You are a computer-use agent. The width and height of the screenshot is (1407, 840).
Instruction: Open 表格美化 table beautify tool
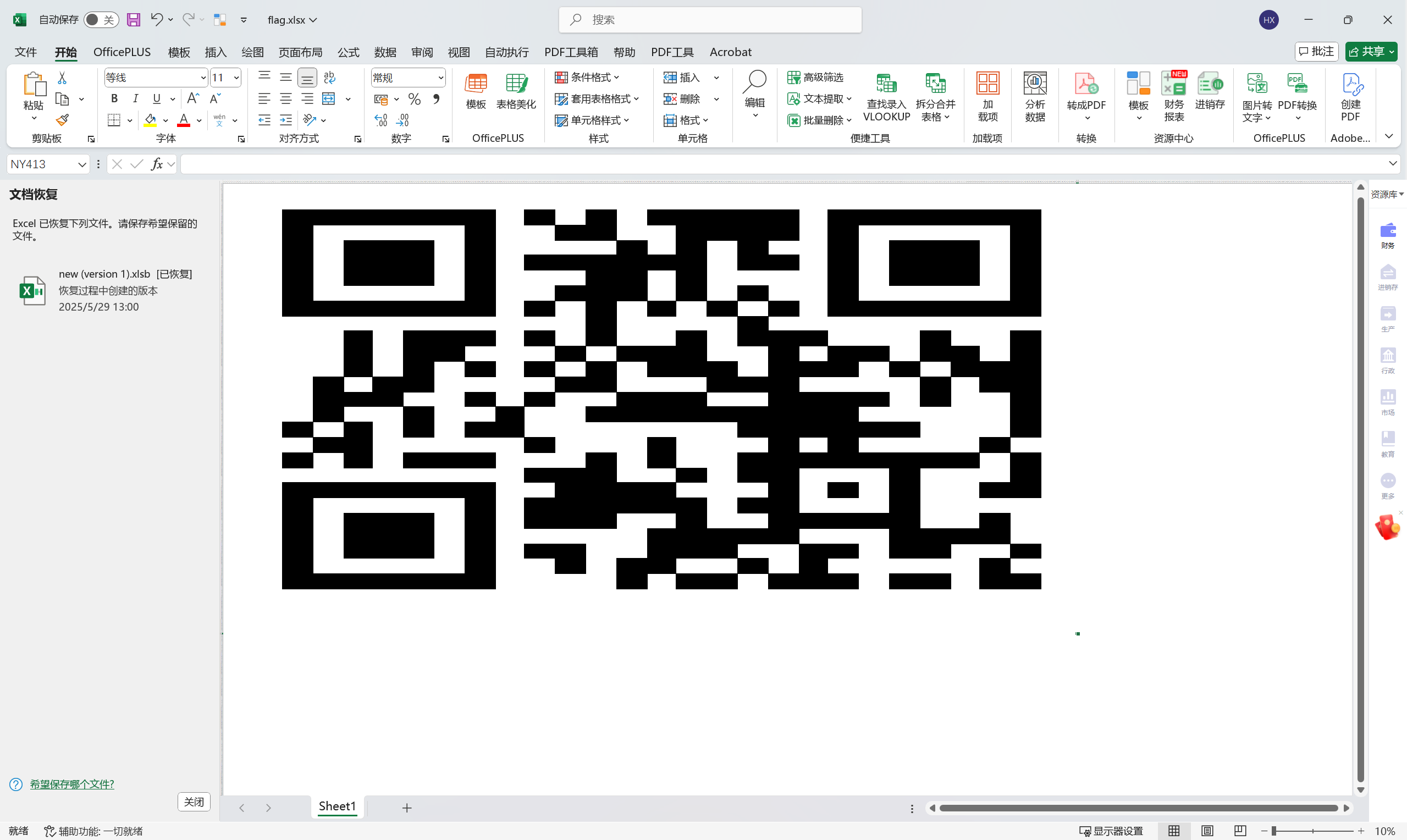[x=516, y=91]
